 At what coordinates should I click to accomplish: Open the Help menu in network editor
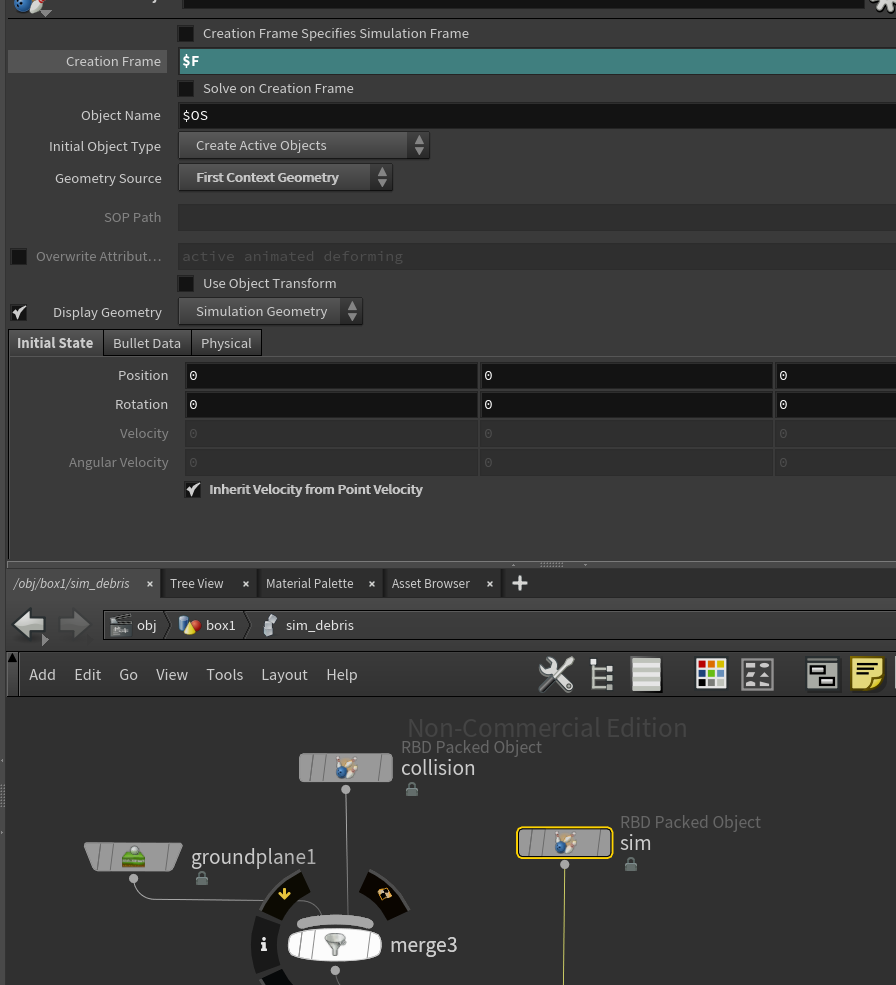[342, 675]
